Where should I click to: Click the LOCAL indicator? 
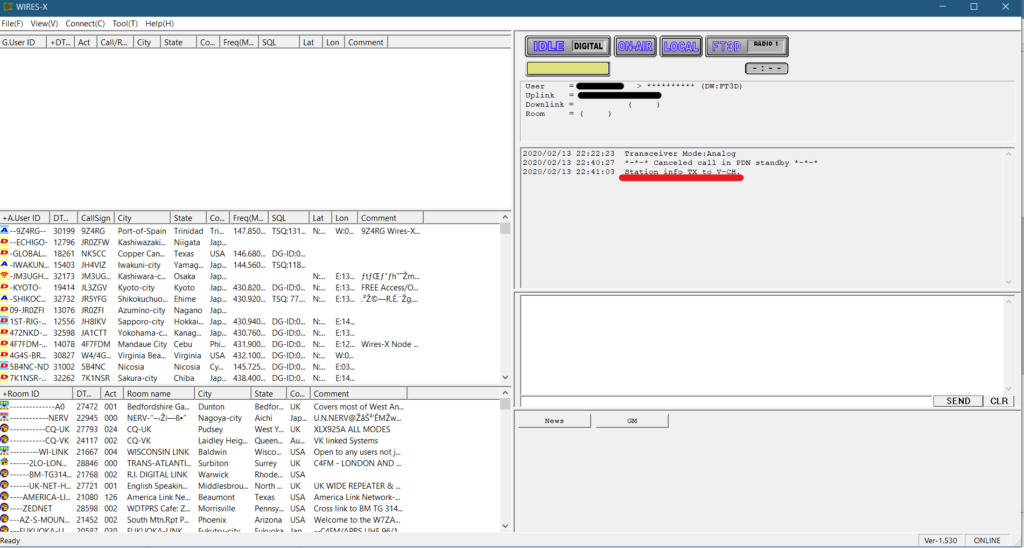coord(681,46)
